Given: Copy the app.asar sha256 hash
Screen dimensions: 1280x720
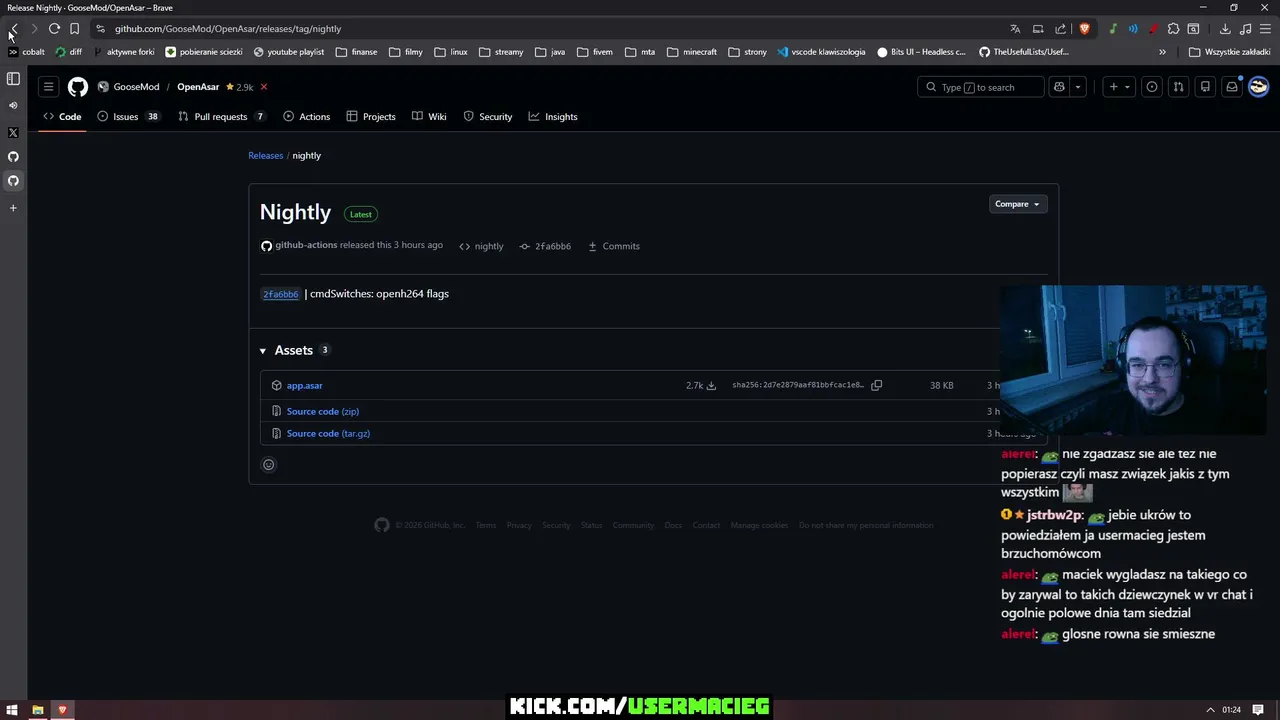Looking at the screenshot, I should (877, 385).
